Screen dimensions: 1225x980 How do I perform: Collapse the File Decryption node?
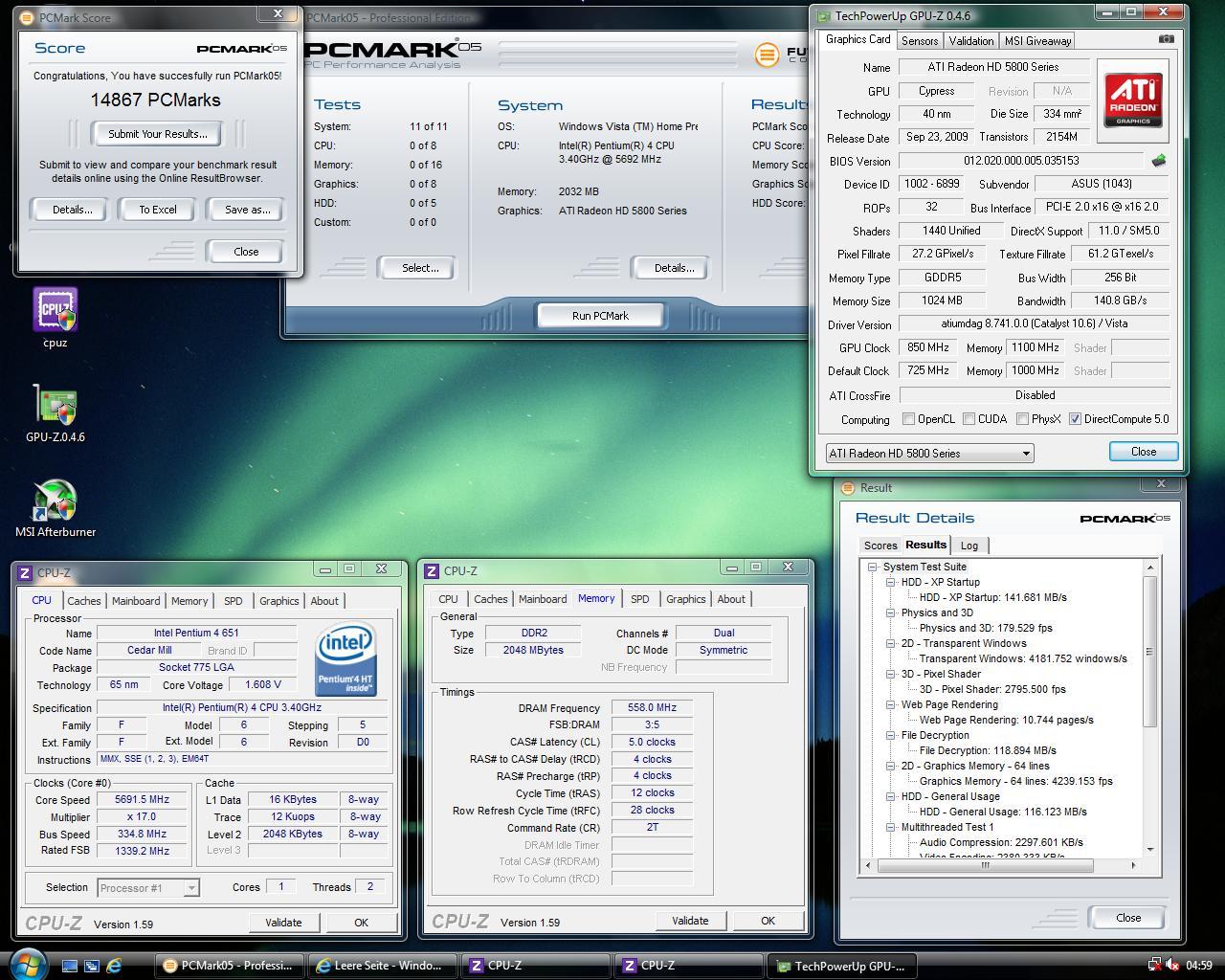pos(890,735)
